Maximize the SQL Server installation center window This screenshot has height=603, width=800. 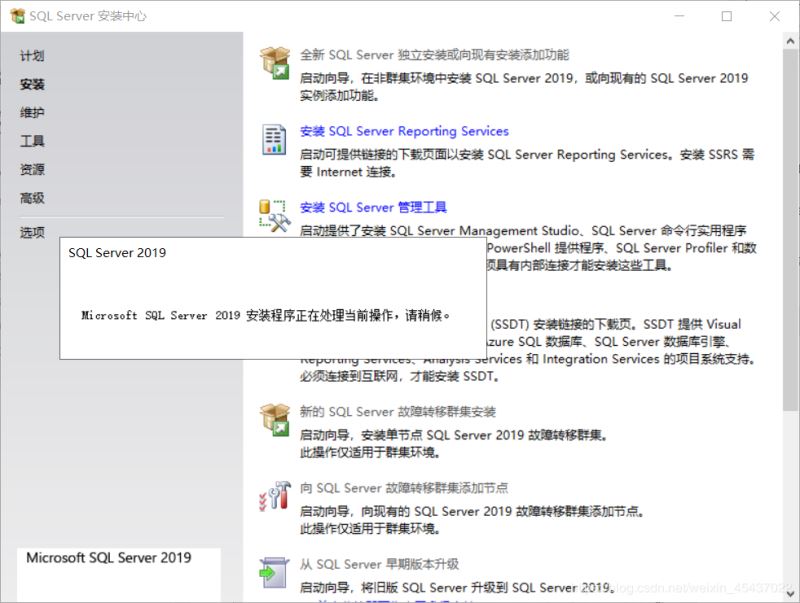point(727,16)
